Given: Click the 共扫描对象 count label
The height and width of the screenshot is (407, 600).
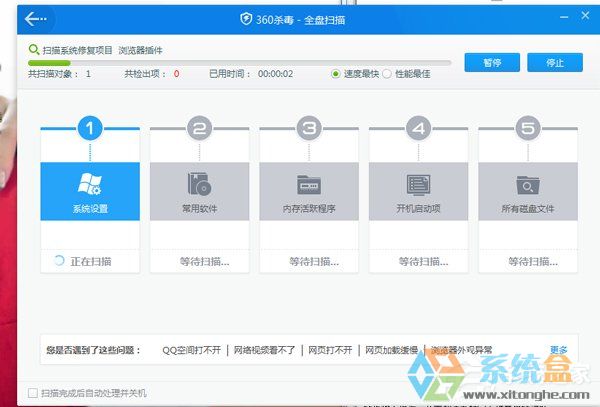Looking at the screenshot, I should (x=53, y=74).
